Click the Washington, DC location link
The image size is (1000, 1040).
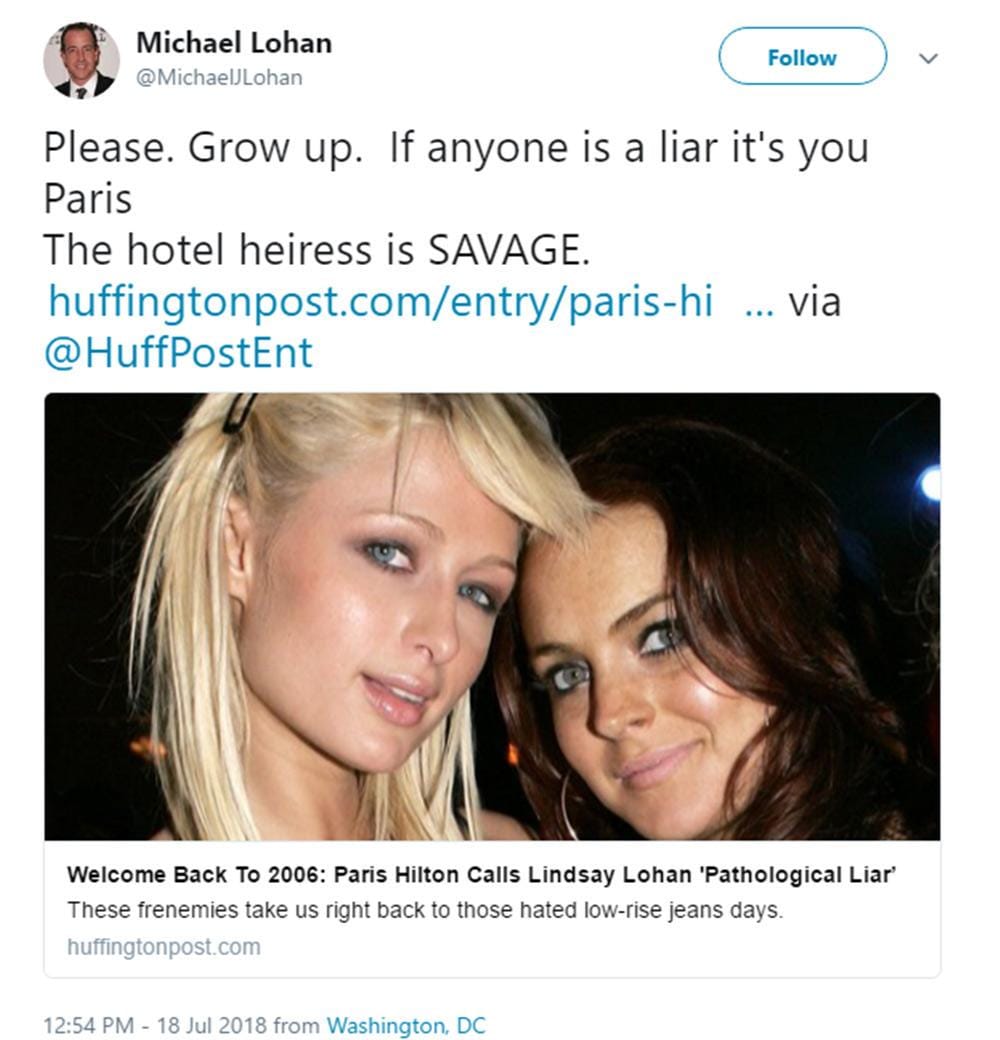click(x=406, y=1025)
